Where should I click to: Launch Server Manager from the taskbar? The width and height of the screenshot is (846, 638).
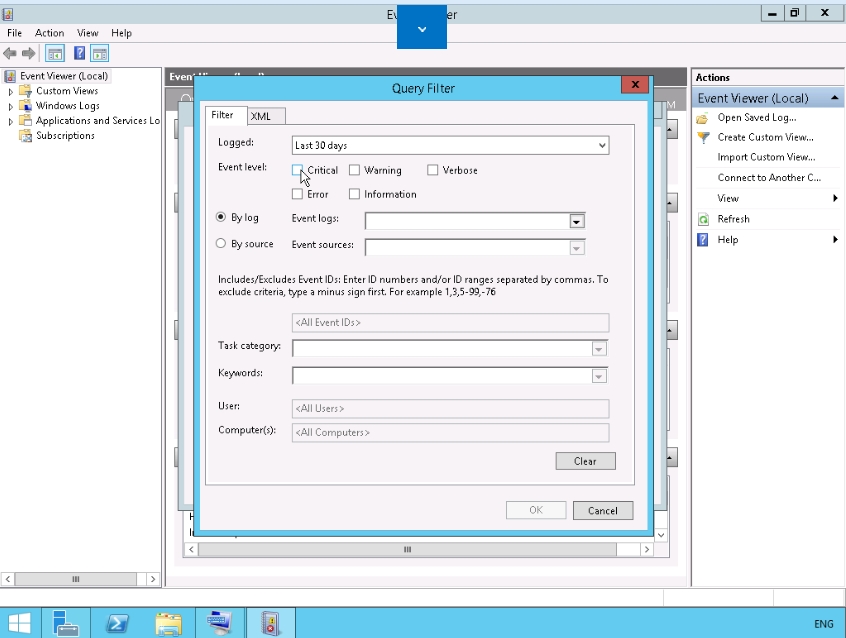pos(66,623)
